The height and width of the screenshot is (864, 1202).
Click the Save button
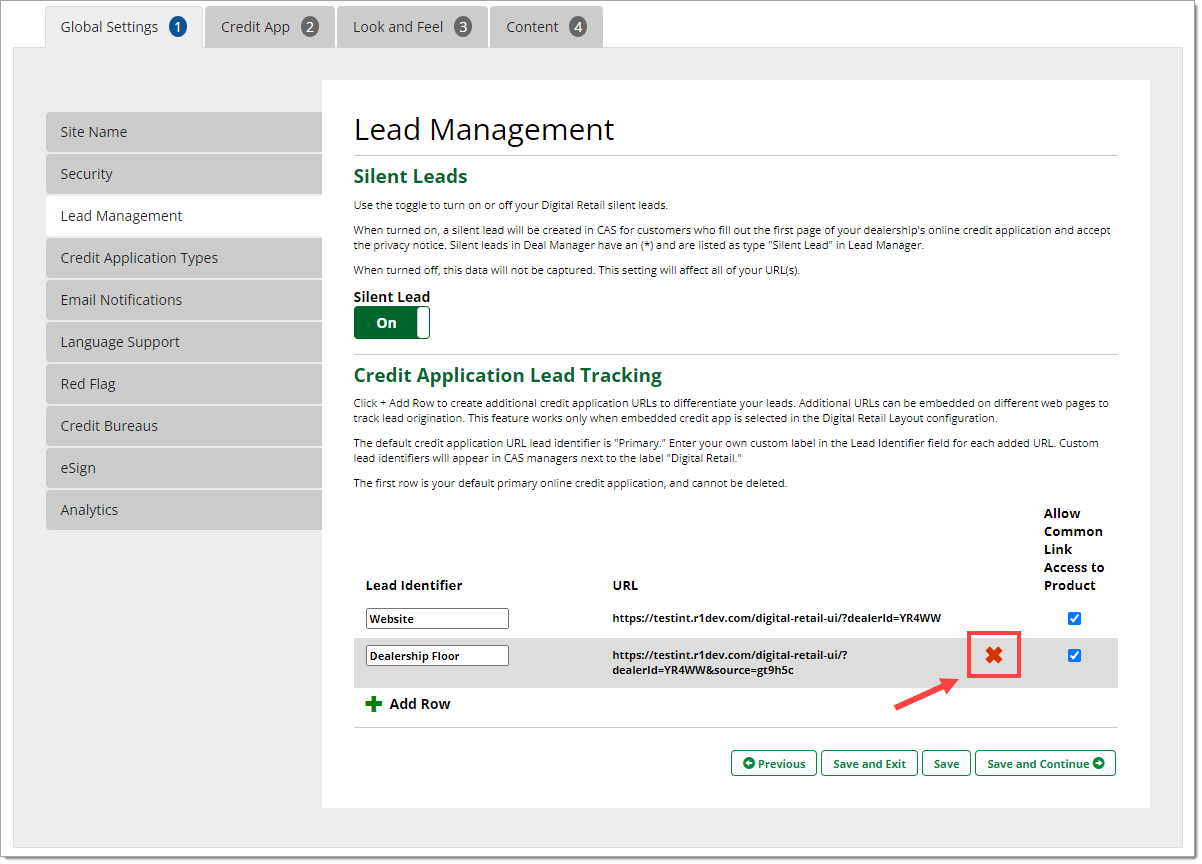coord(946,763)
